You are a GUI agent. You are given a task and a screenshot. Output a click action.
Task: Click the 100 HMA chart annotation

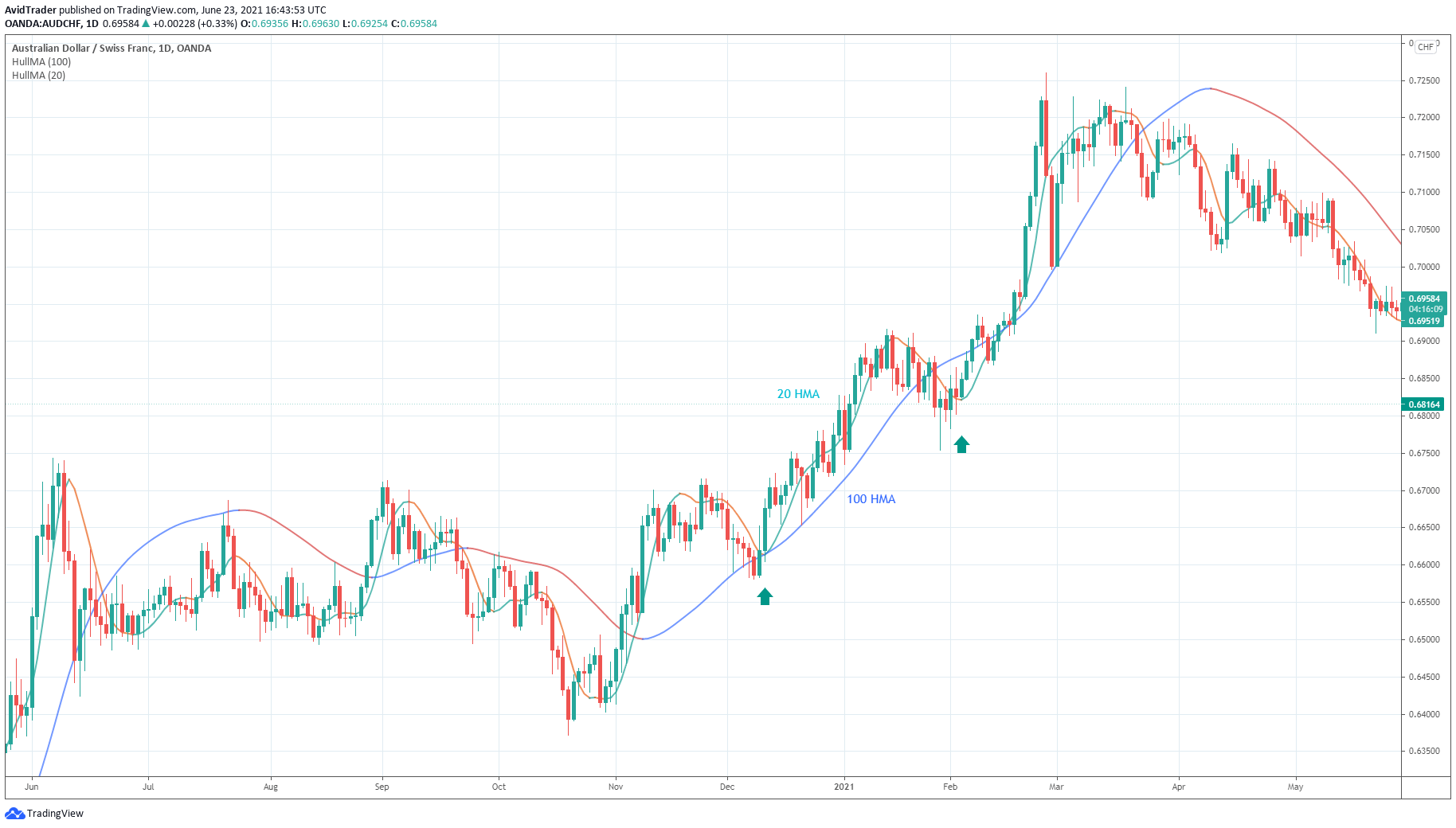(871, 499)
